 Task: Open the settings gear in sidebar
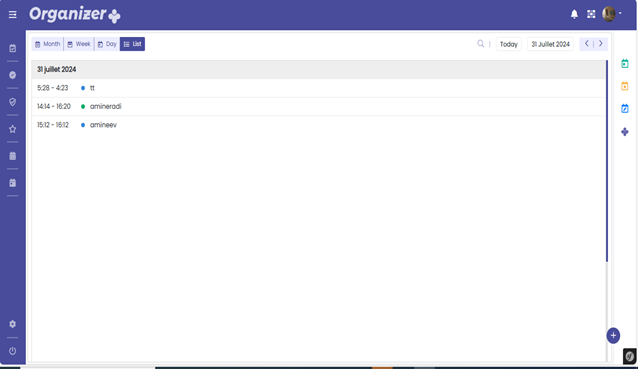click(13, 324)
